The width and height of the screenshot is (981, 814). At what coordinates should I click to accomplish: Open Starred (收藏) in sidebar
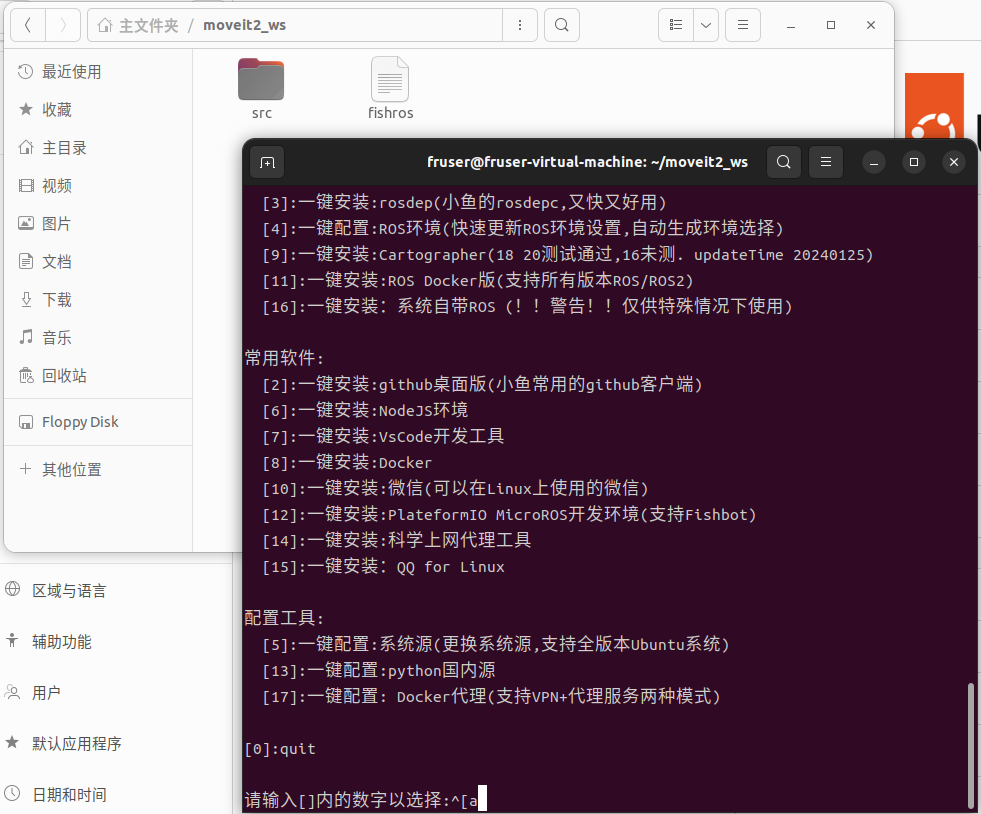pos(98,110)
